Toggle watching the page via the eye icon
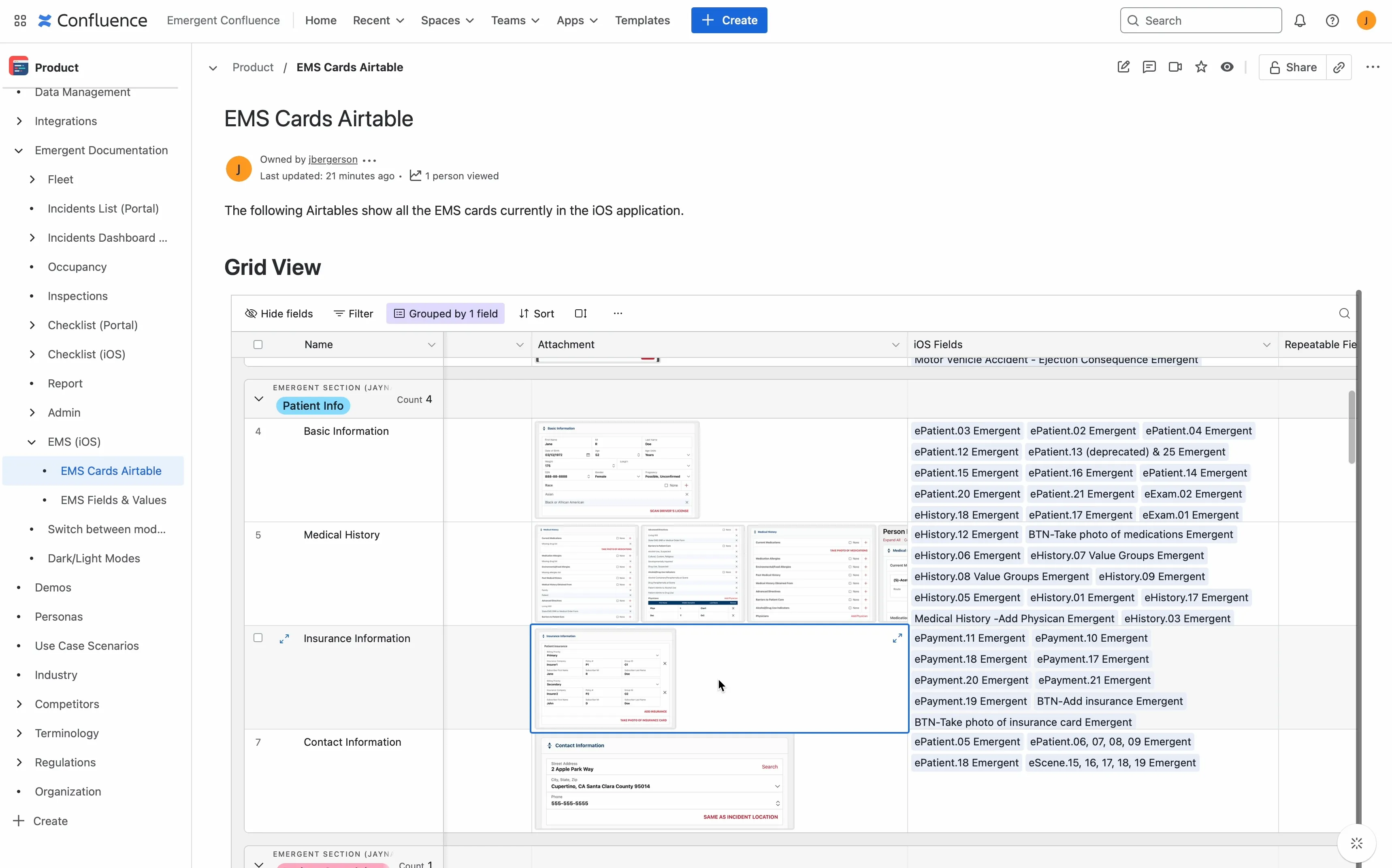Viewport: 1392px width, 868px height. pyautogui.click(x=1227, y=66)
